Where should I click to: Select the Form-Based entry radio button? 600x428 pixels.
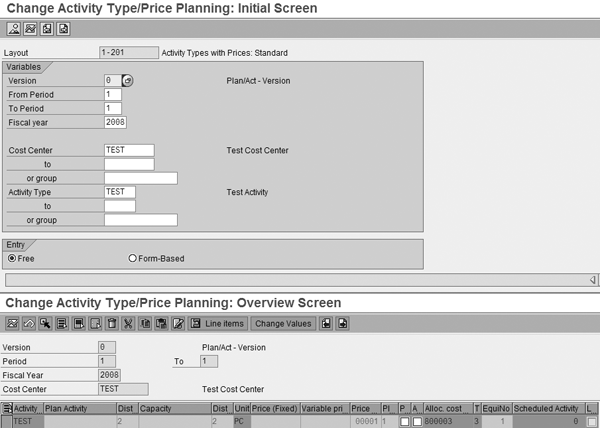132,259
